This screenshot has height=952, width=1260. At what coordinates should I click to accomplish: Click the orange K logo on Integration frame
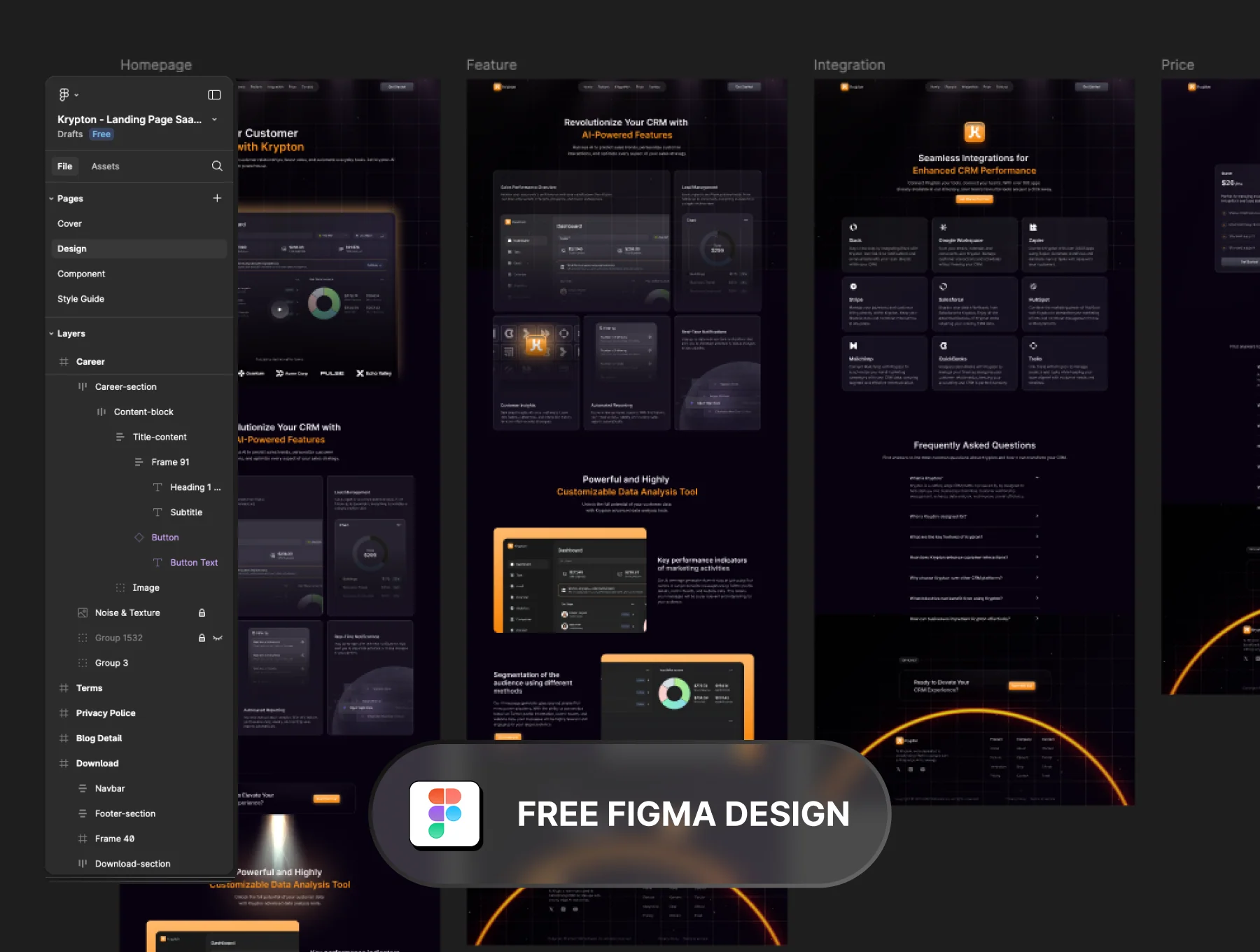(x=974, y=132)
